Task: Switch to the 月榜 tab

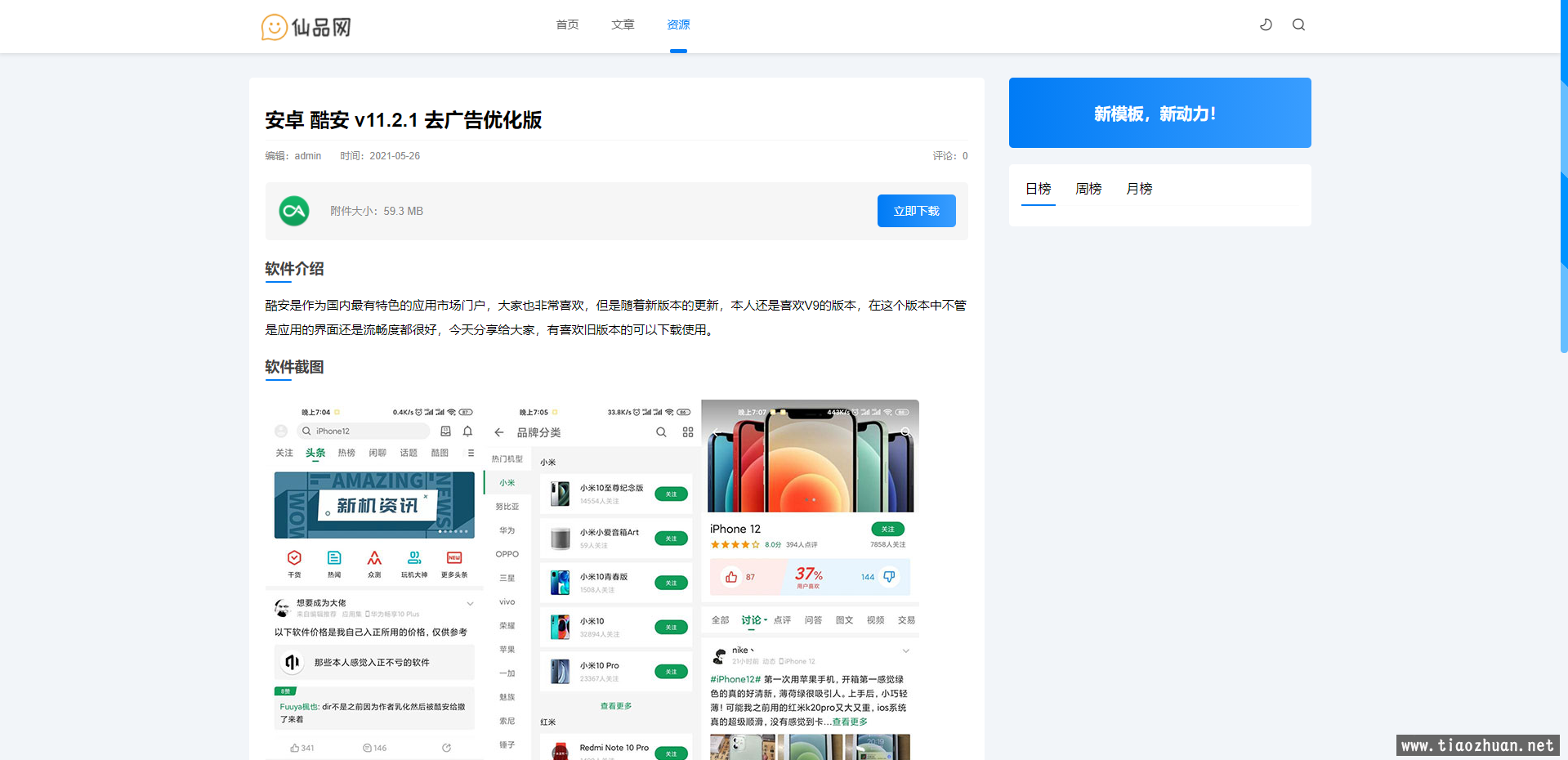Action: coord(1139,189)
